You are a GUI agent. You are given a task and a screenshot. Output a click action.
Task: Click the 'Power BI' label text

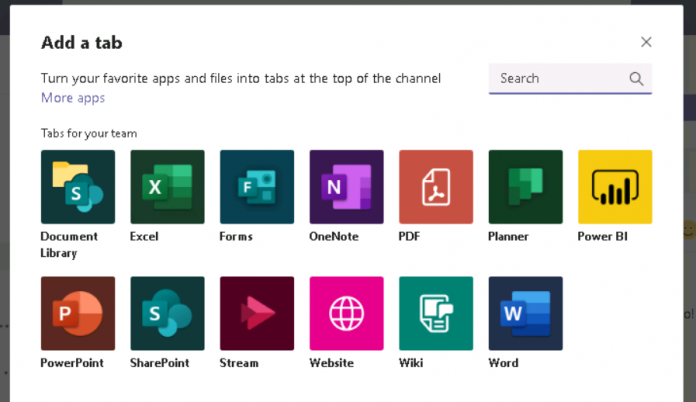click(x=602, y=236)
